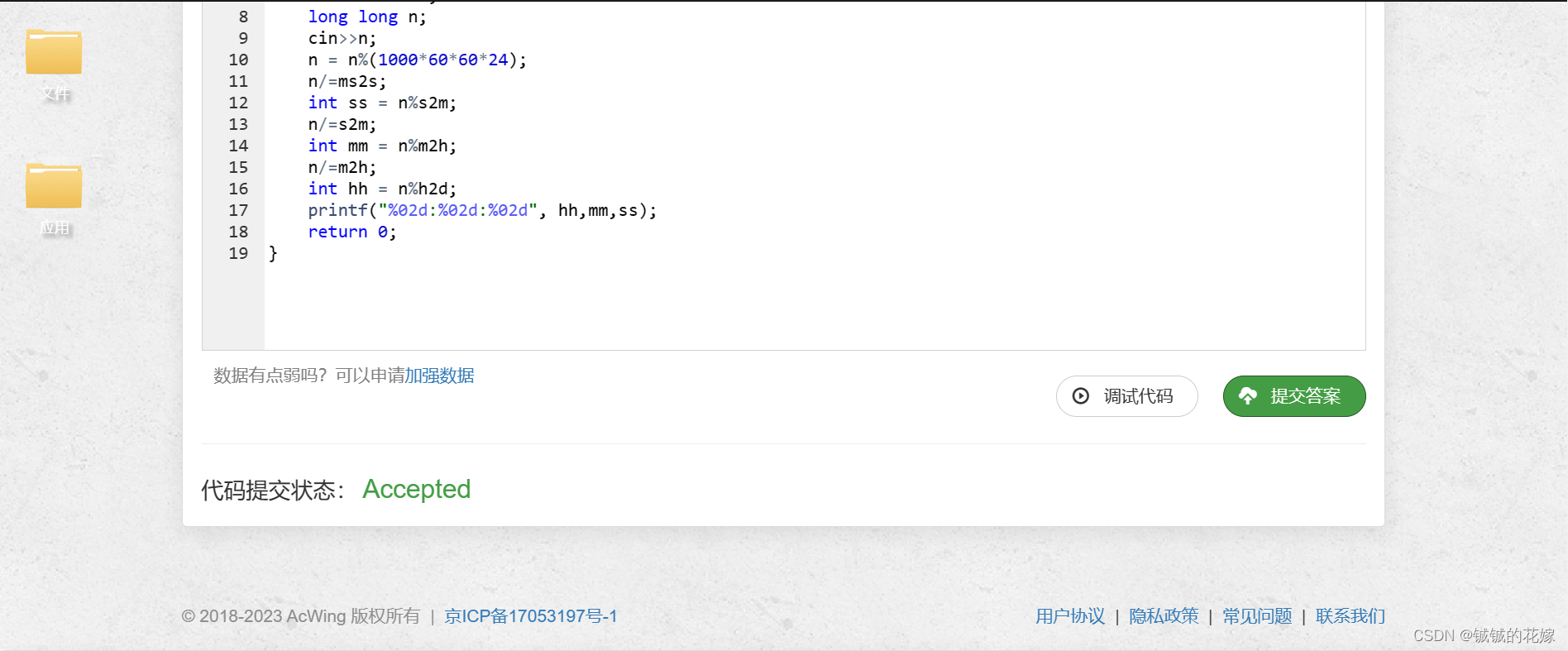Open the 隐私政策 footer link
The image size is (1568, 651).
point(1164,616)
